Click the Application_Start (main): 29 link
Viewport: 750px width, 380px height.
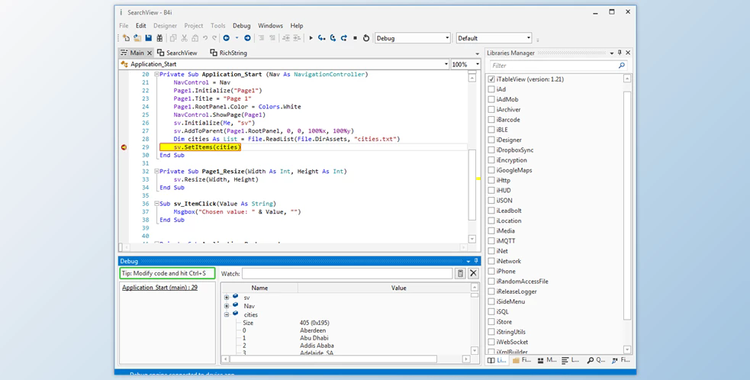[160, 288]
